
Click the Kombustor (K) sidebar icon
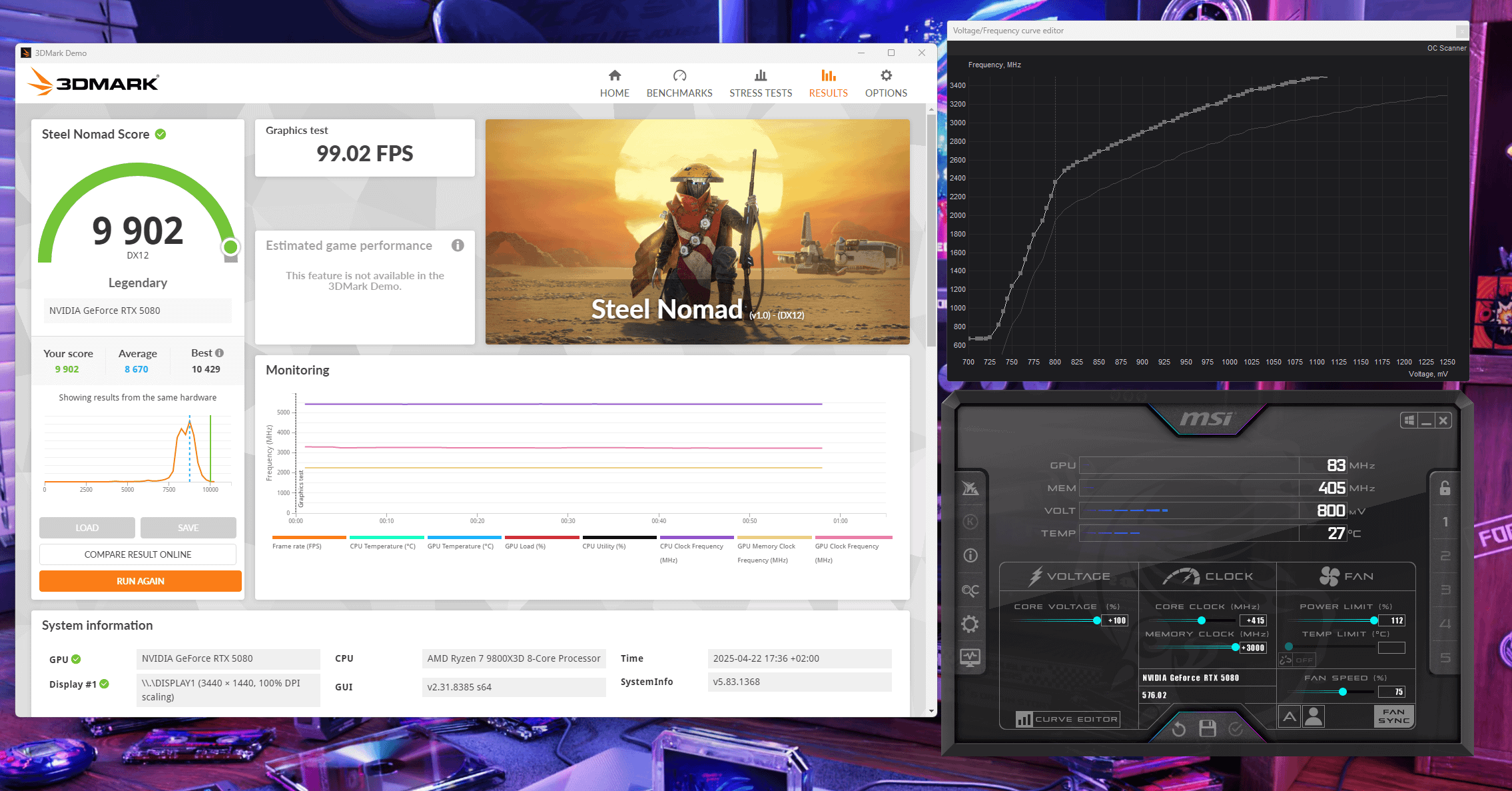tap(970, 521)
